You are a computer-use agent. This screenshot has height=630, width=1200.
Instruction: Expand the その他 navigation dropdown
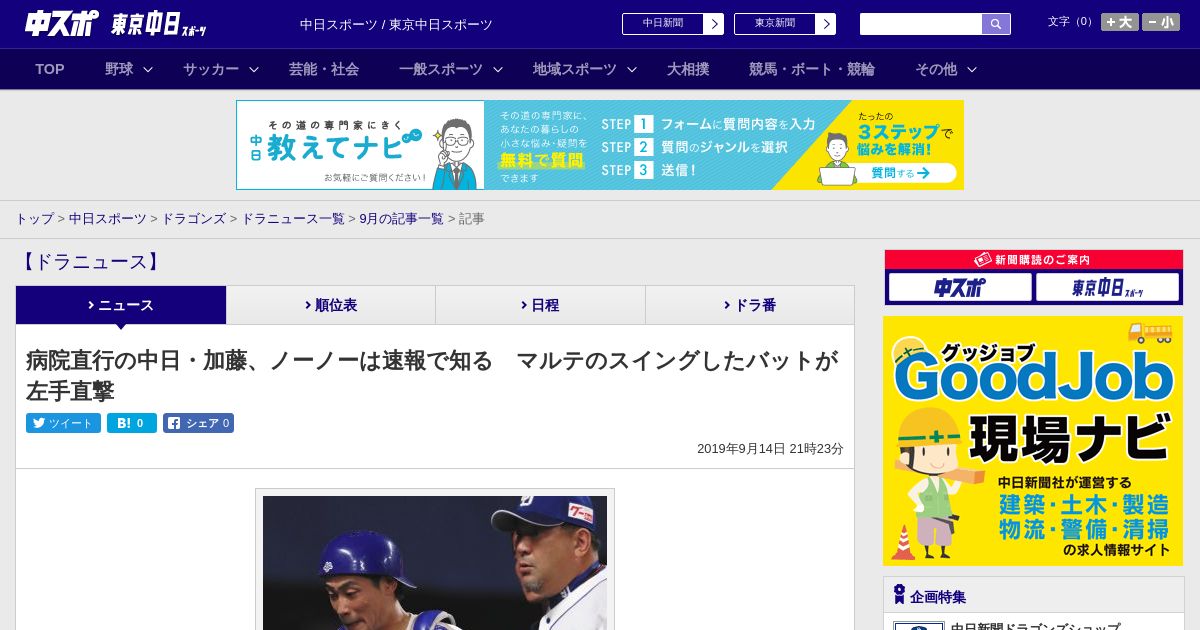point(946,69)
